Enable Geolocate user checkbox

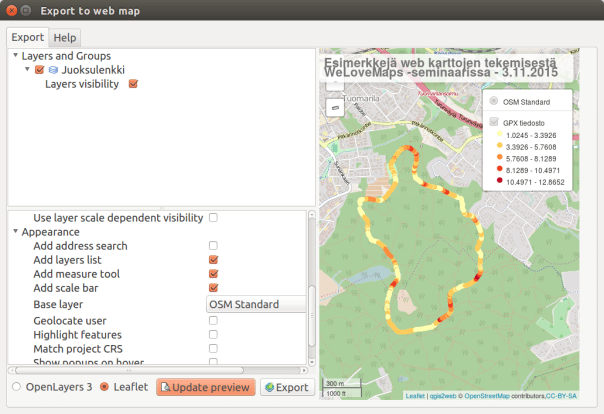[x=213, y=320]
